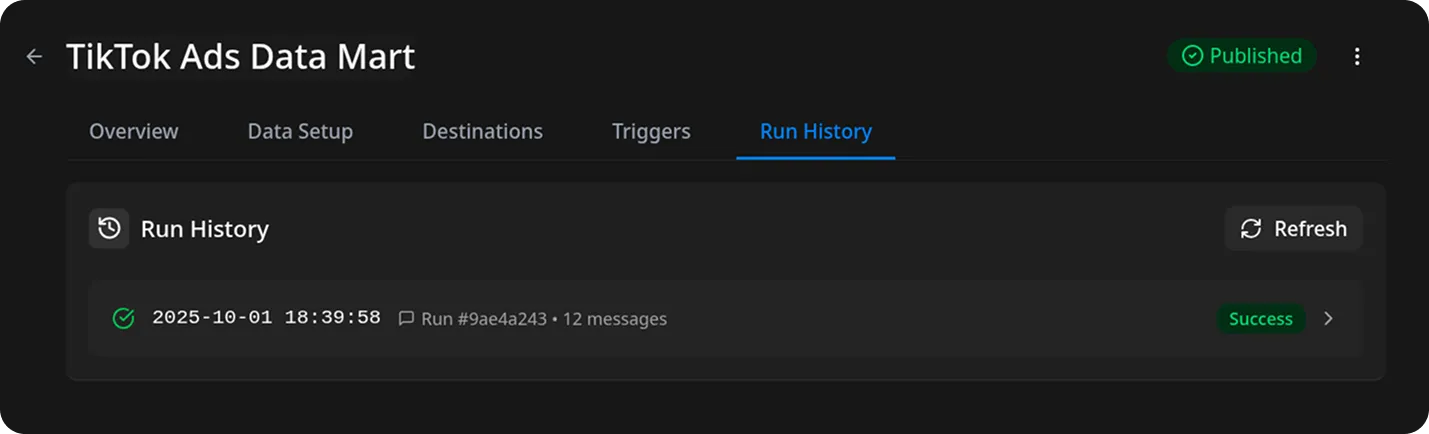Click the green success checkmark icon
The image size is (1429, 434).
point(123,319)
